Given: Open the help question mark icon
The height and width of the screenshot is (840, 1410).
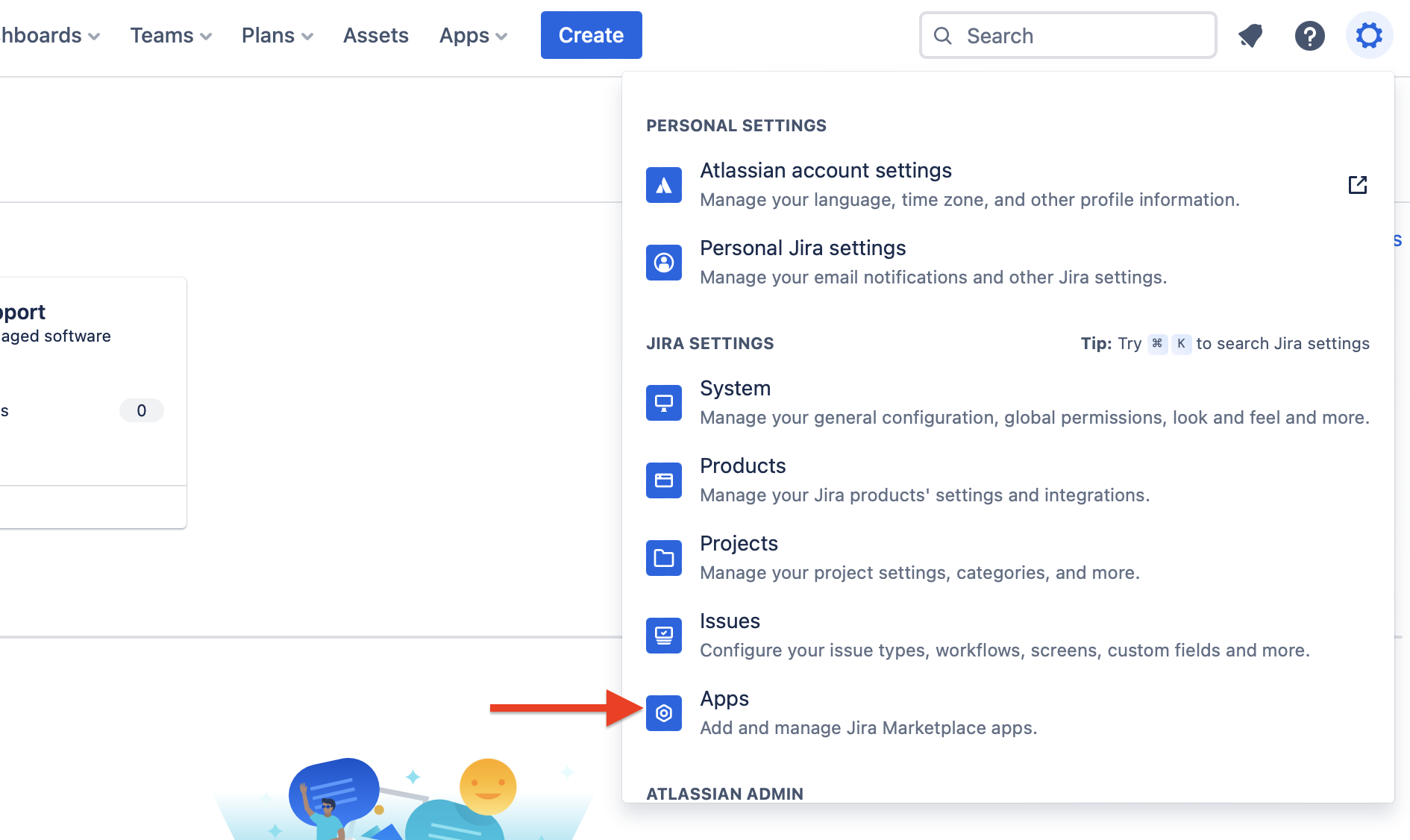Looking at the screenshot, I should click(1309, 36).
